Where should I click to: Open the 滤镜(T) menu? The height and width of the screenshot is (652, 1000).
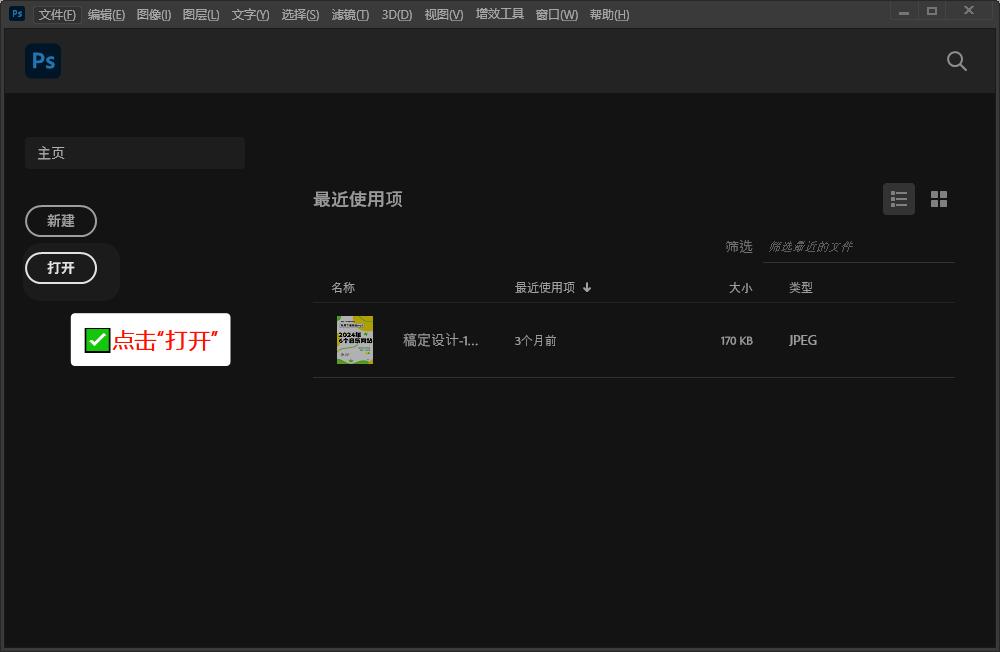[x=350, y=14]
